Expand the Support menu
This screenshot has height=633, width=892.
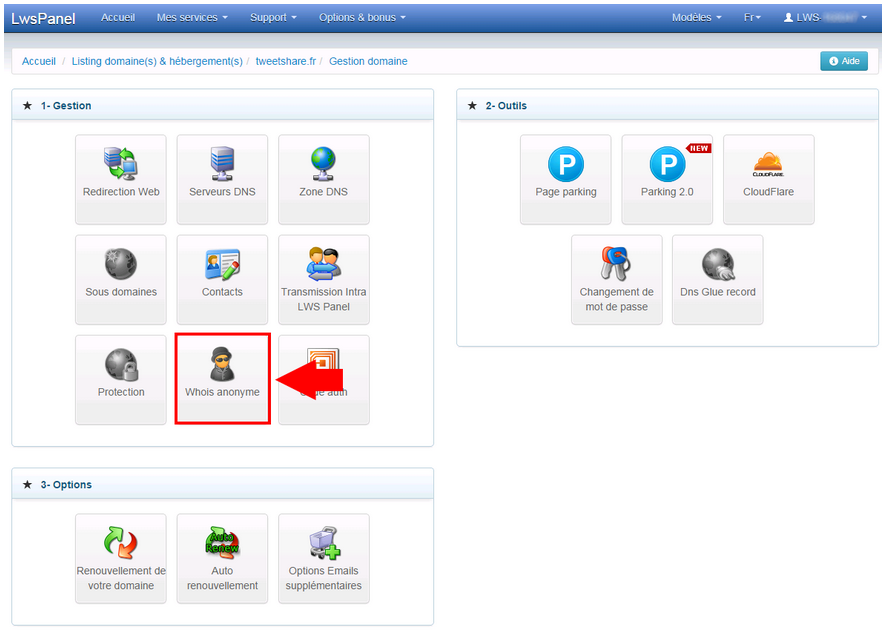pos(273,18)
